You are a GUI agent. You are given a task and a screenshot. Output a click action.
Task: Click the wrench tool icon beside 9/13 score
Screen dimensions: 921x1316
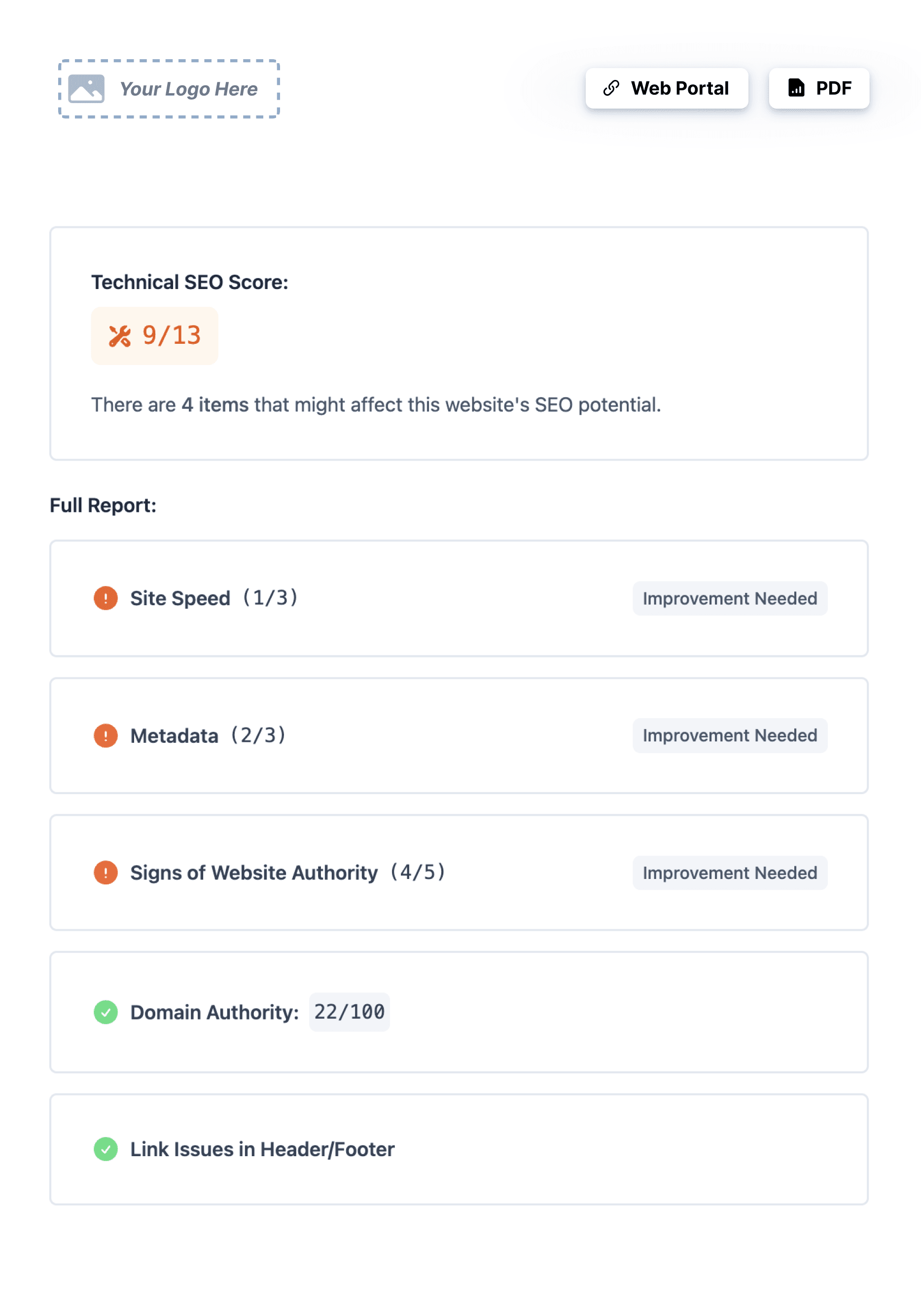(x=119, y=336)
